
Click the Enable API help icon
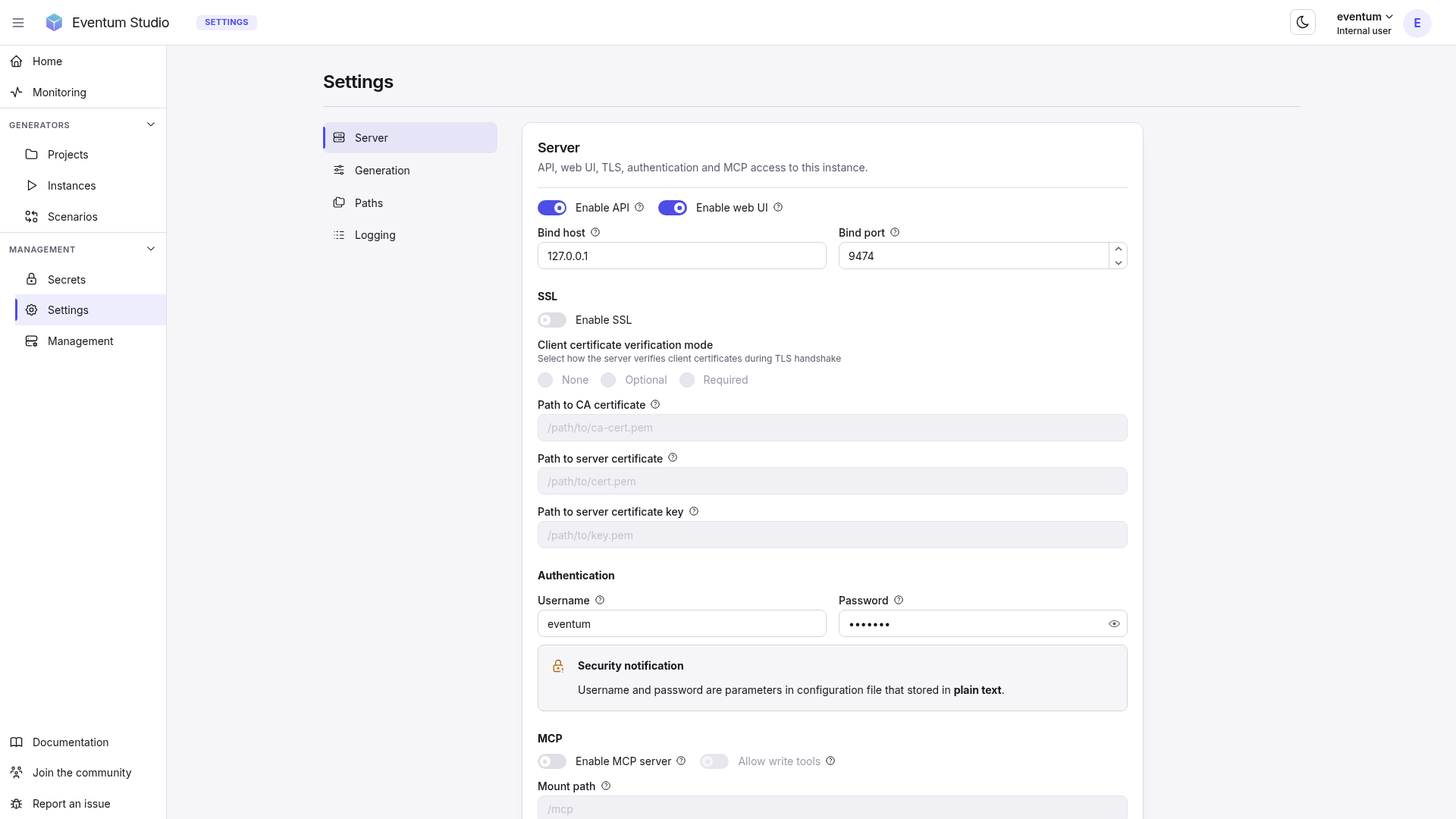pos(639,207)
